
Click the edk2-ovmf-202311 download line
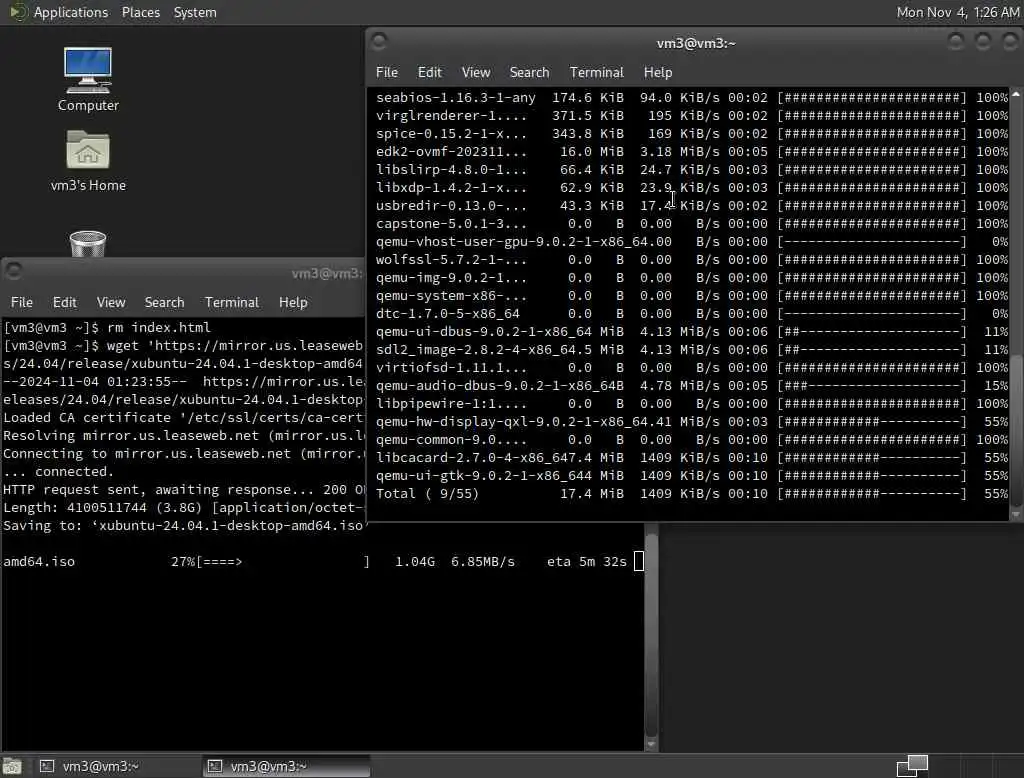(692, 152)
